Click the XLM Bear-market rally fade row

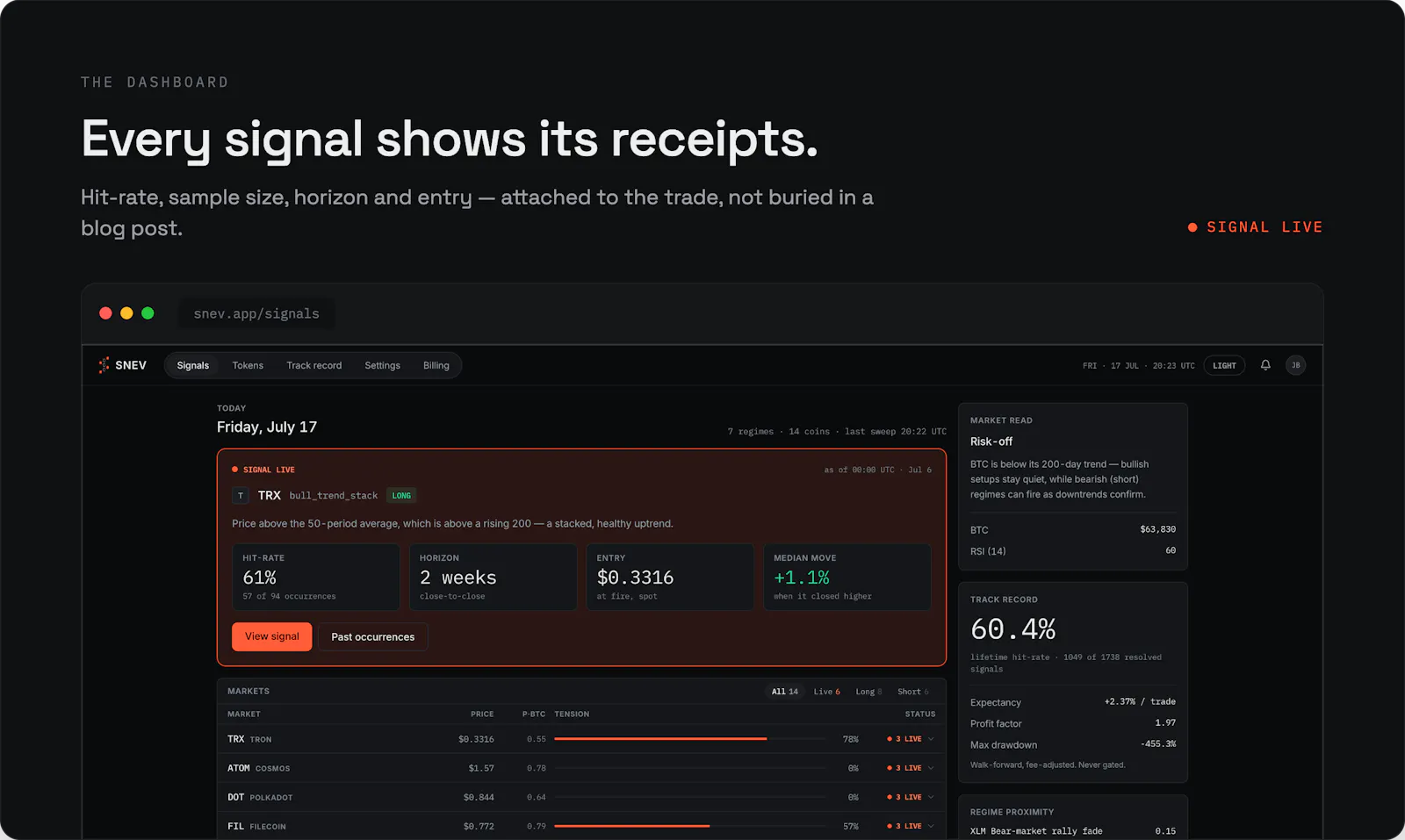[1073, 830]
